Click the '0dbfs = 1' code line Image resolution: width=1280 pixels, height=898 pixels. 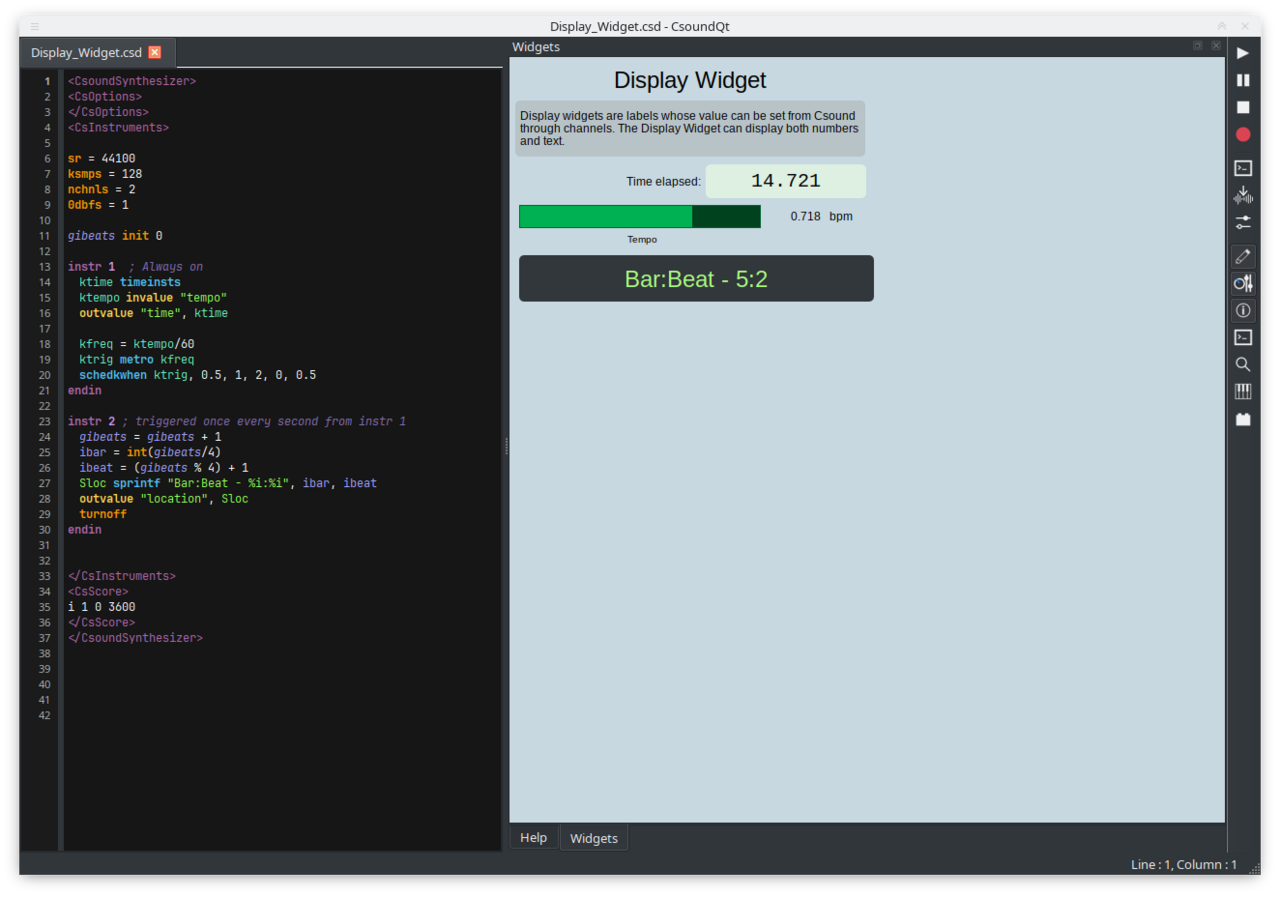[x=98, y=205]
